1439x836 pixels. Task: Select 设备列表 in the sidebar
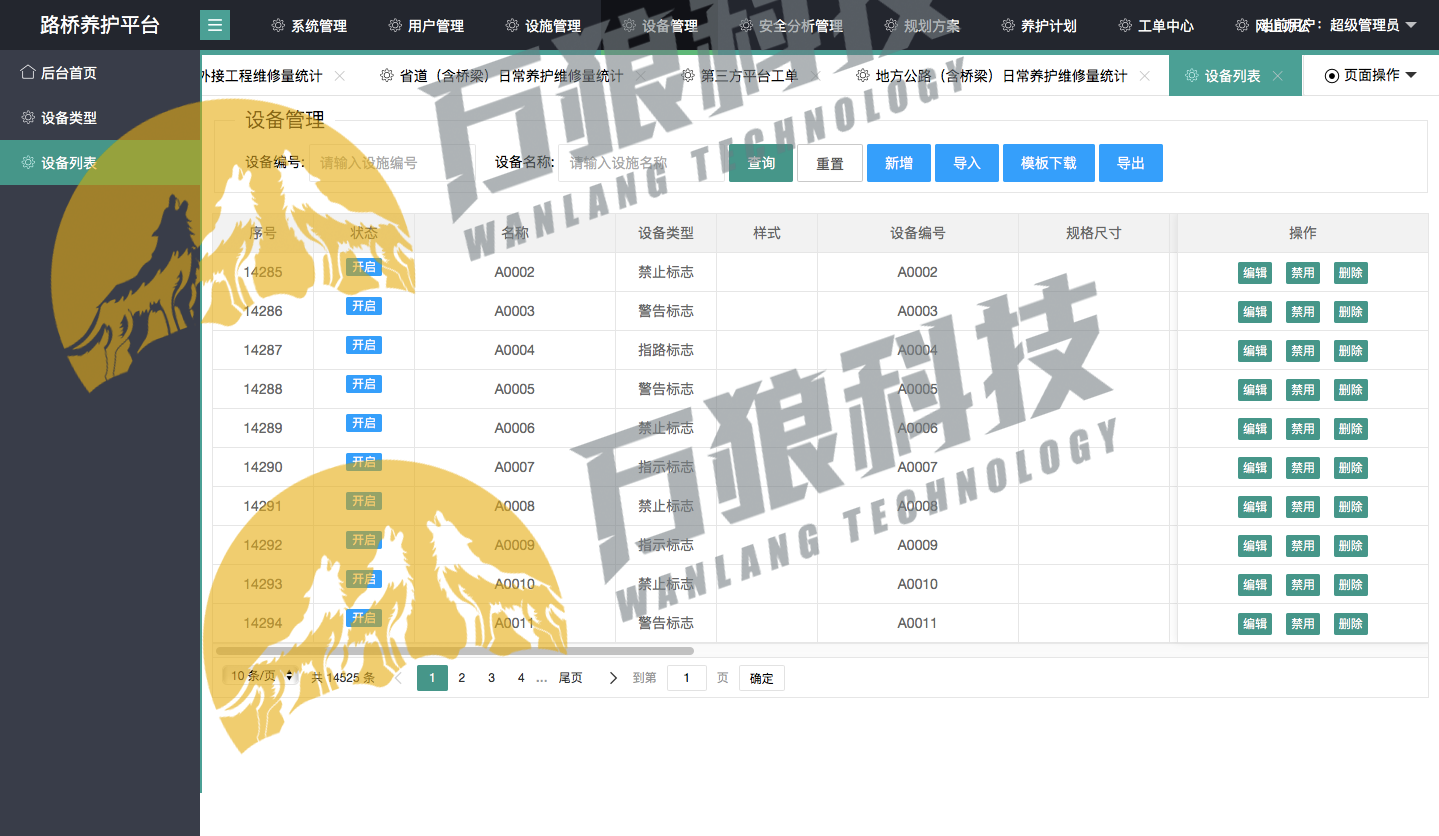[x=100, y=163]
